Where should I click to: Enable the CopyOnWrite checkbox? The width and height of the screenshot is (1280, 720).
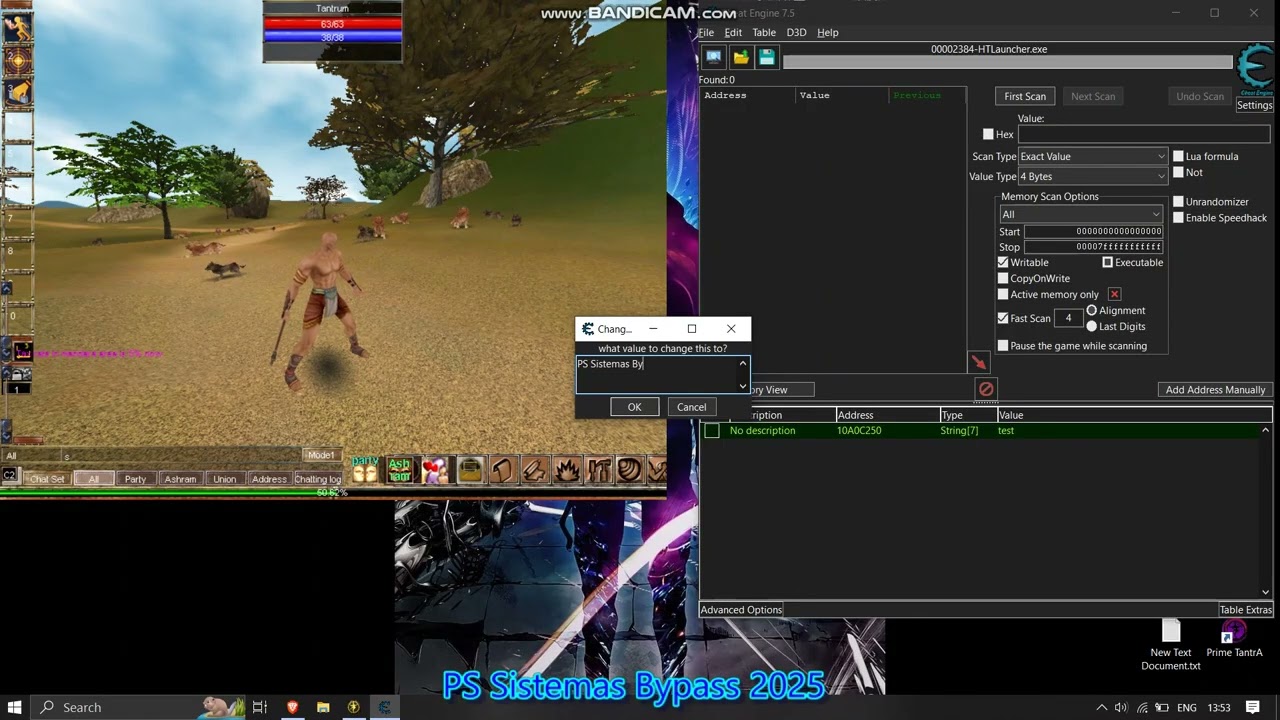(x=1003, y=278)
